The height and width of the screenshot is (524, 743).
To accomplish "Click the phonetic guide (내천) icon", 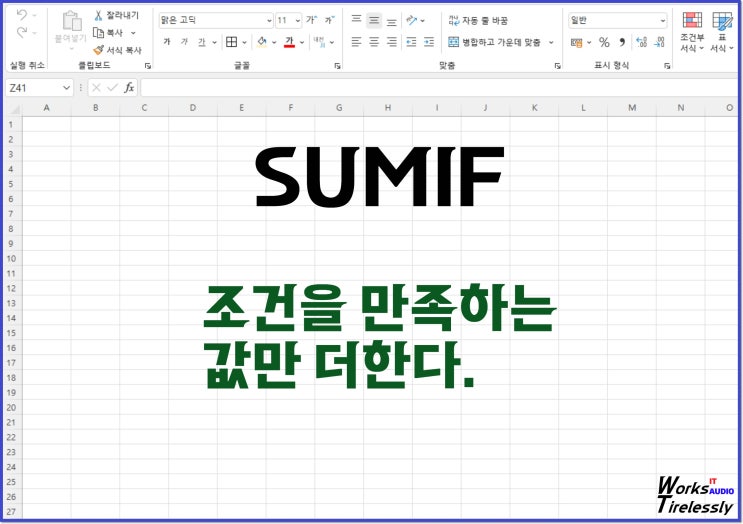I will (x=319, y=42).
